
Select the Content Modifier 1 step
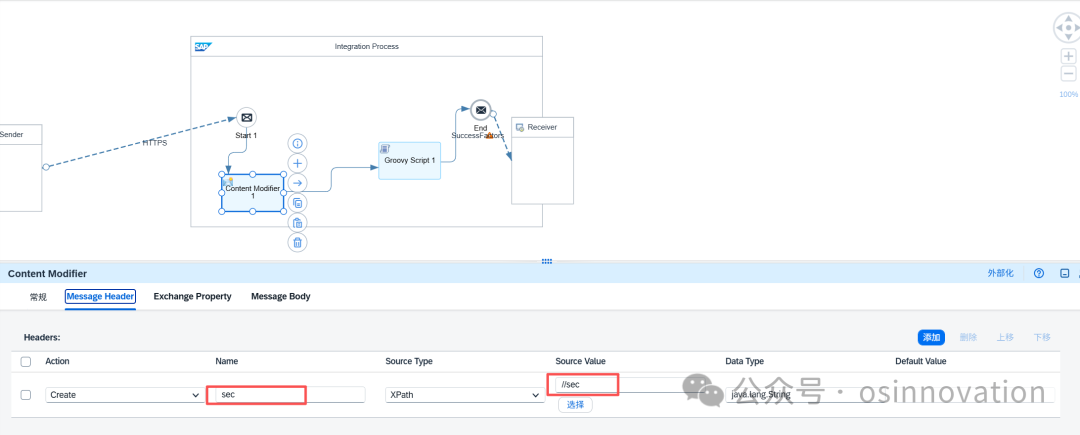(x=253, y=193)
